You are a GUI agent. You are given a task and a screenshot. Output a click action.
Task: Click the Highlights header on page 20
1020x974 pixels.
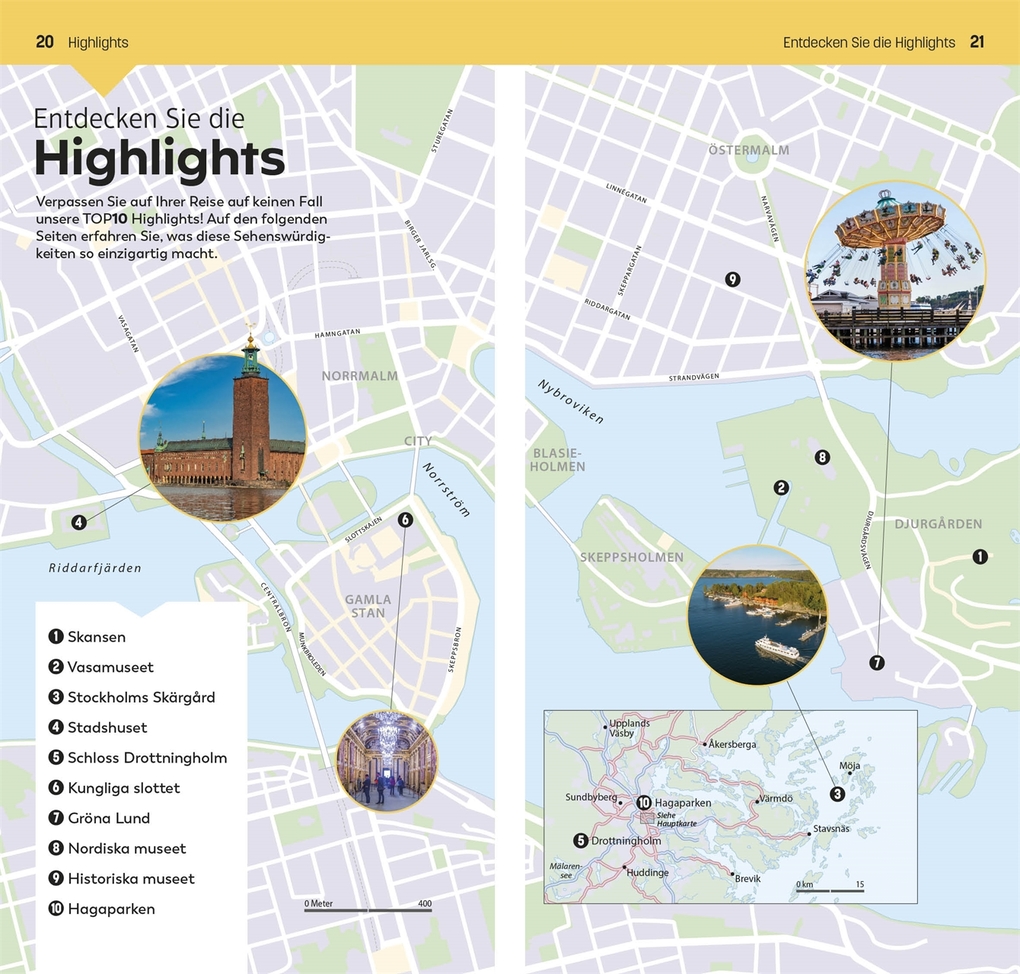pos(98,42)
